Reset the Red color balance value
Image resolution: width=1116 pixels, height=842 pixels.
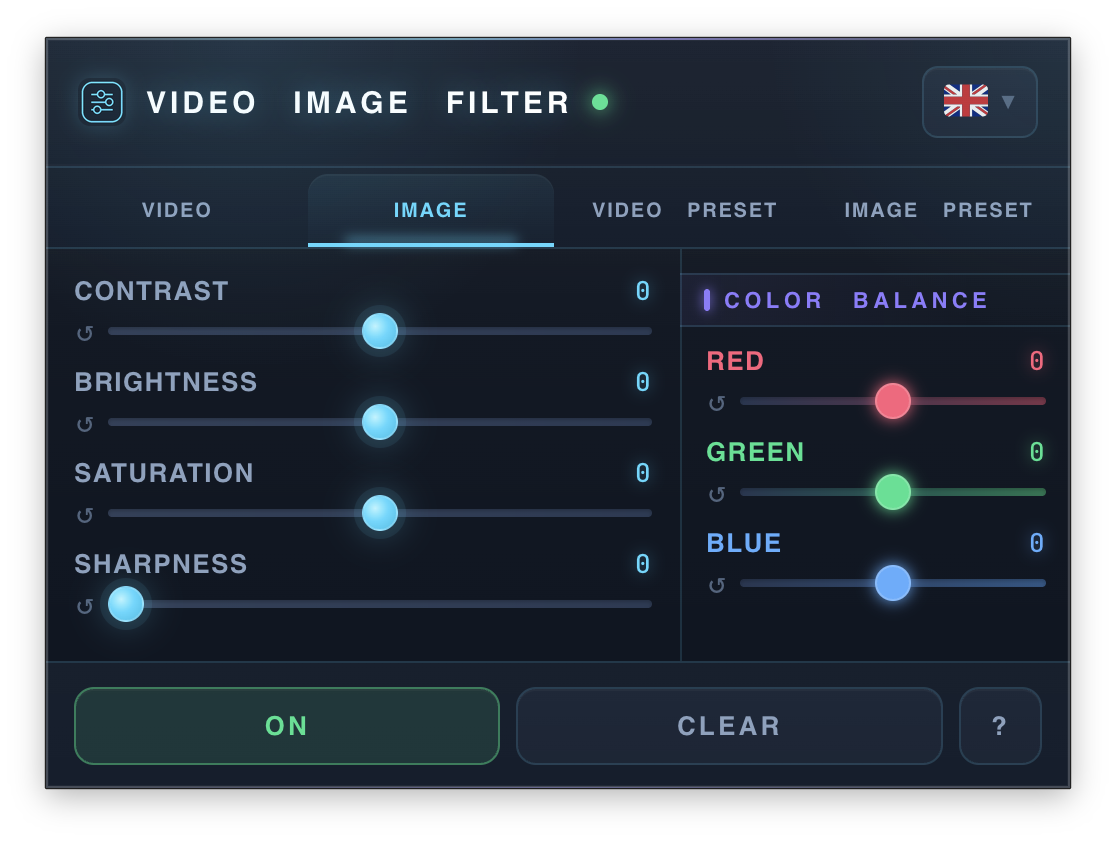click(717, 403)
